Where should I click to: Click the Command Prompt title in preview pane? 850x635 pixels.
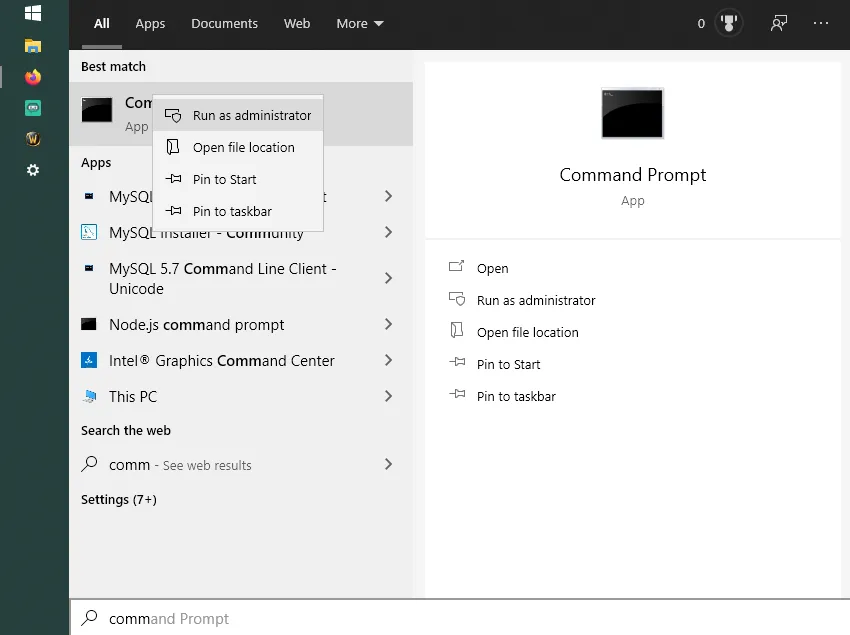click(x=633, y=175)
